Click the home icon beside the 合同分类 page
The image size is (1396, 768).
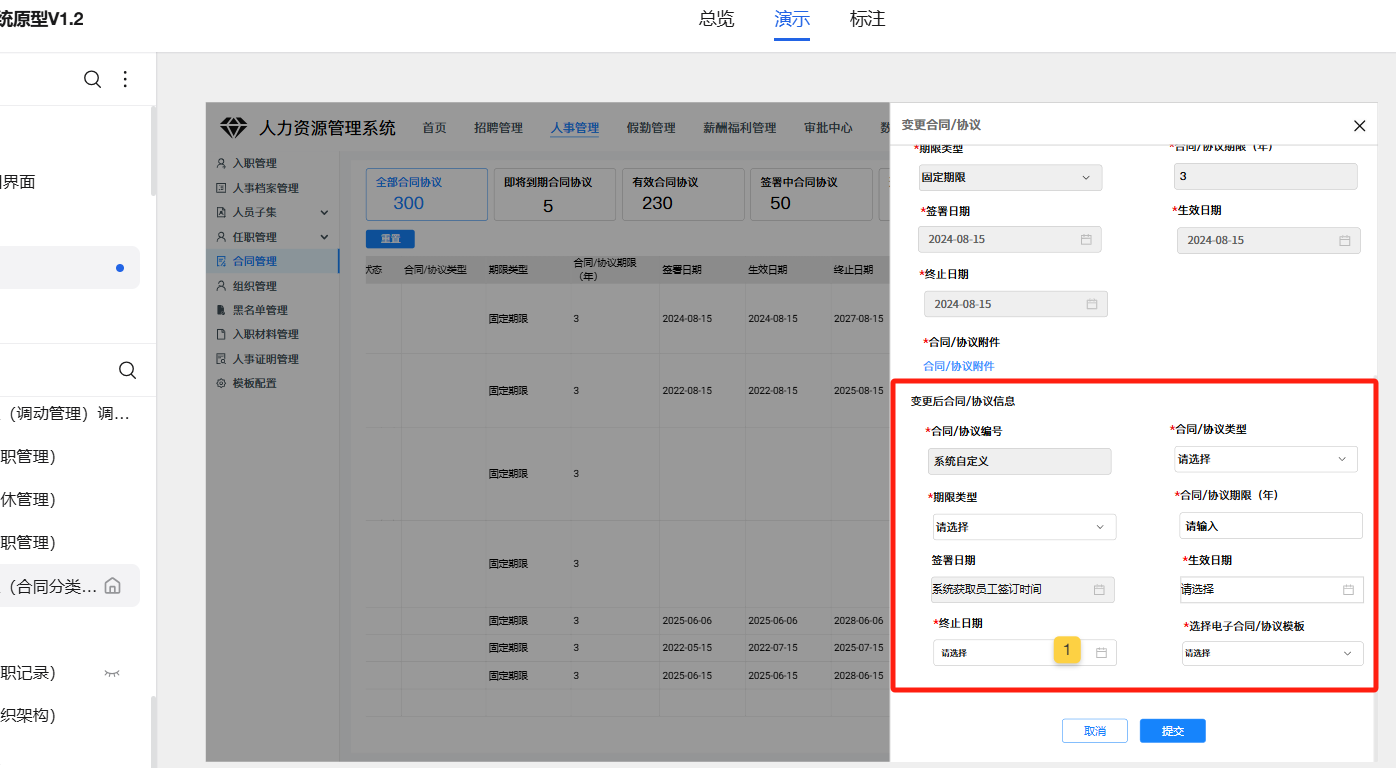113,586
